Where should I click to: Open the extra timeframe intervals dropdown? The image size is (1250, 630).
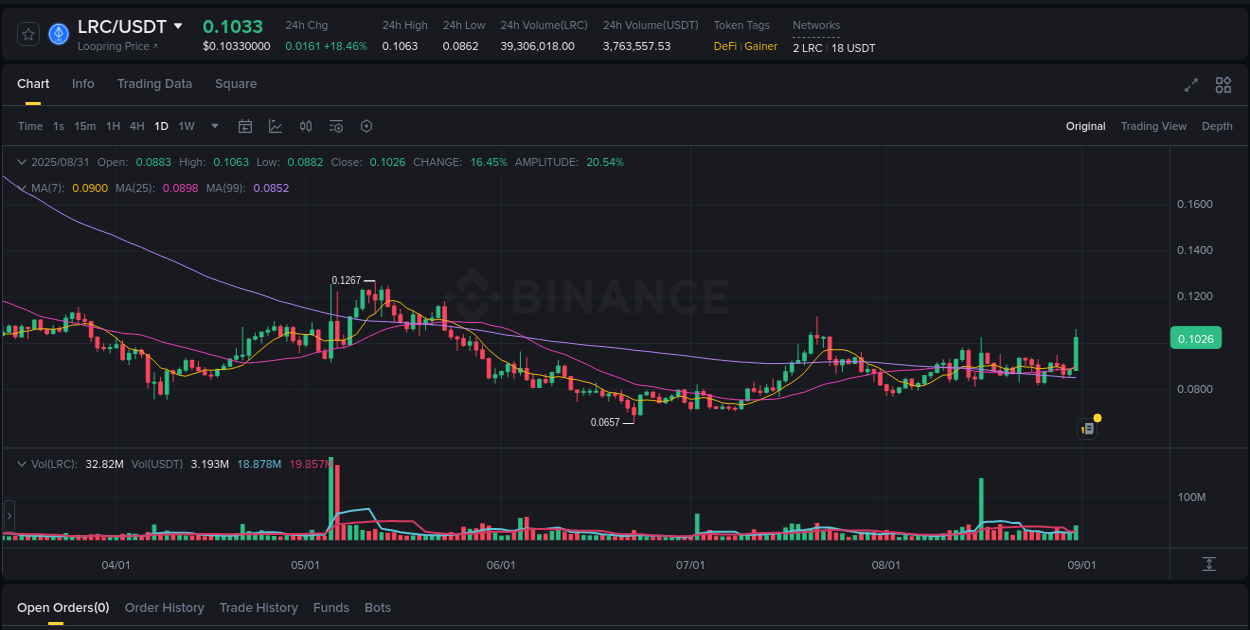(x=214, y=126)
